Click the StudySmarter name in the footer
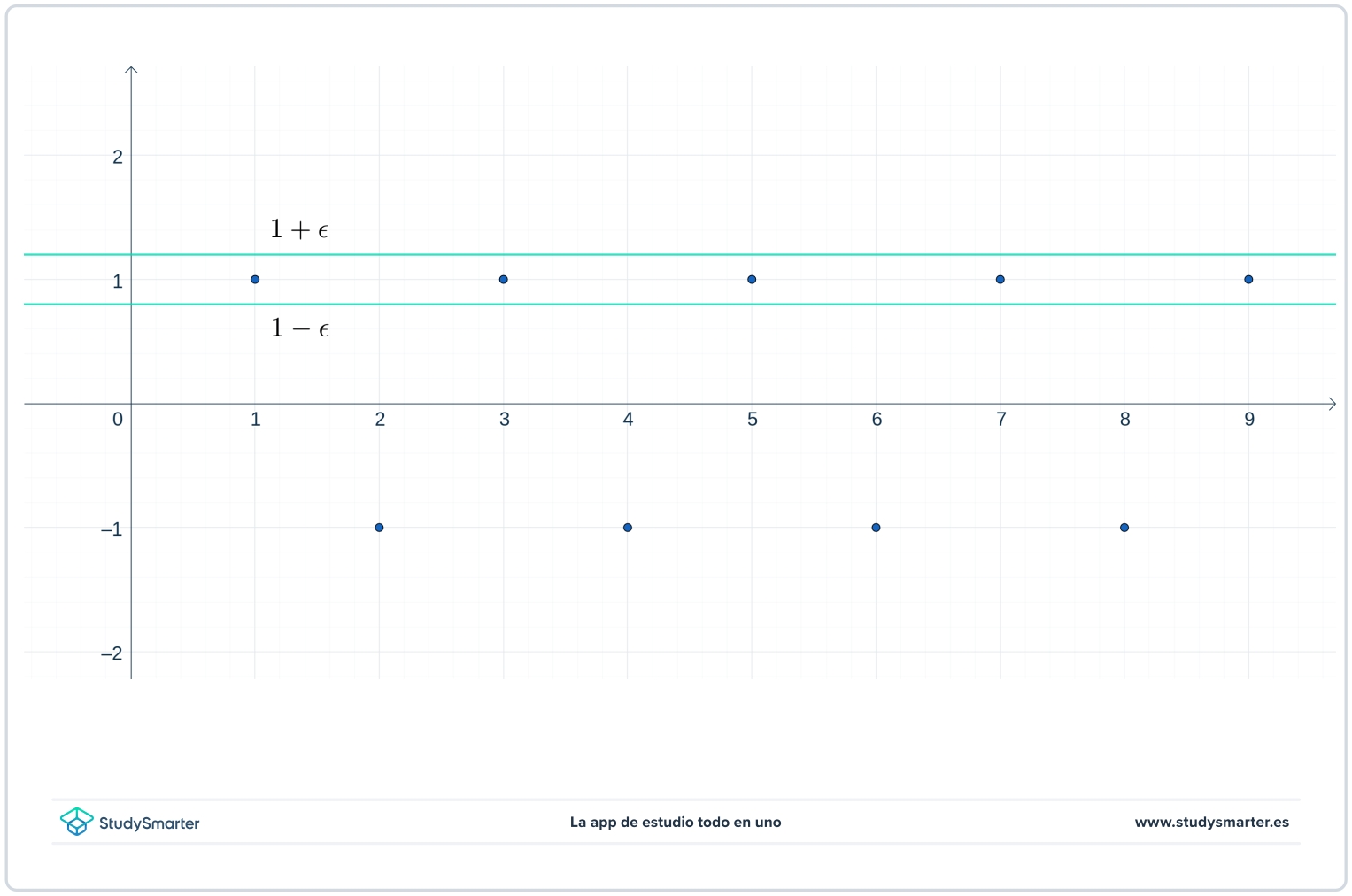The height and width of the screenshot is (896, 1352). pyautogui.click(x=150, y=823)
